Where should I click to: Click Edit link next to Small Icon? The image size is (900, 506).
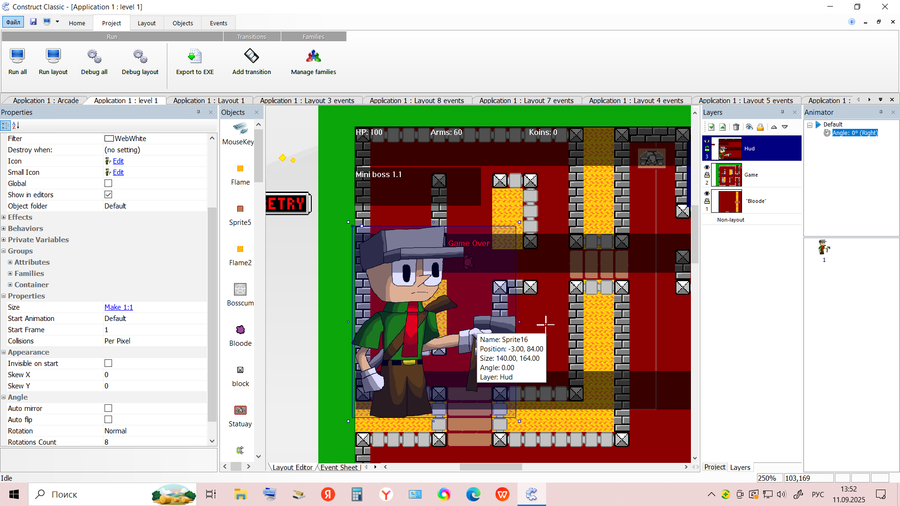click(x=118, y=172)
